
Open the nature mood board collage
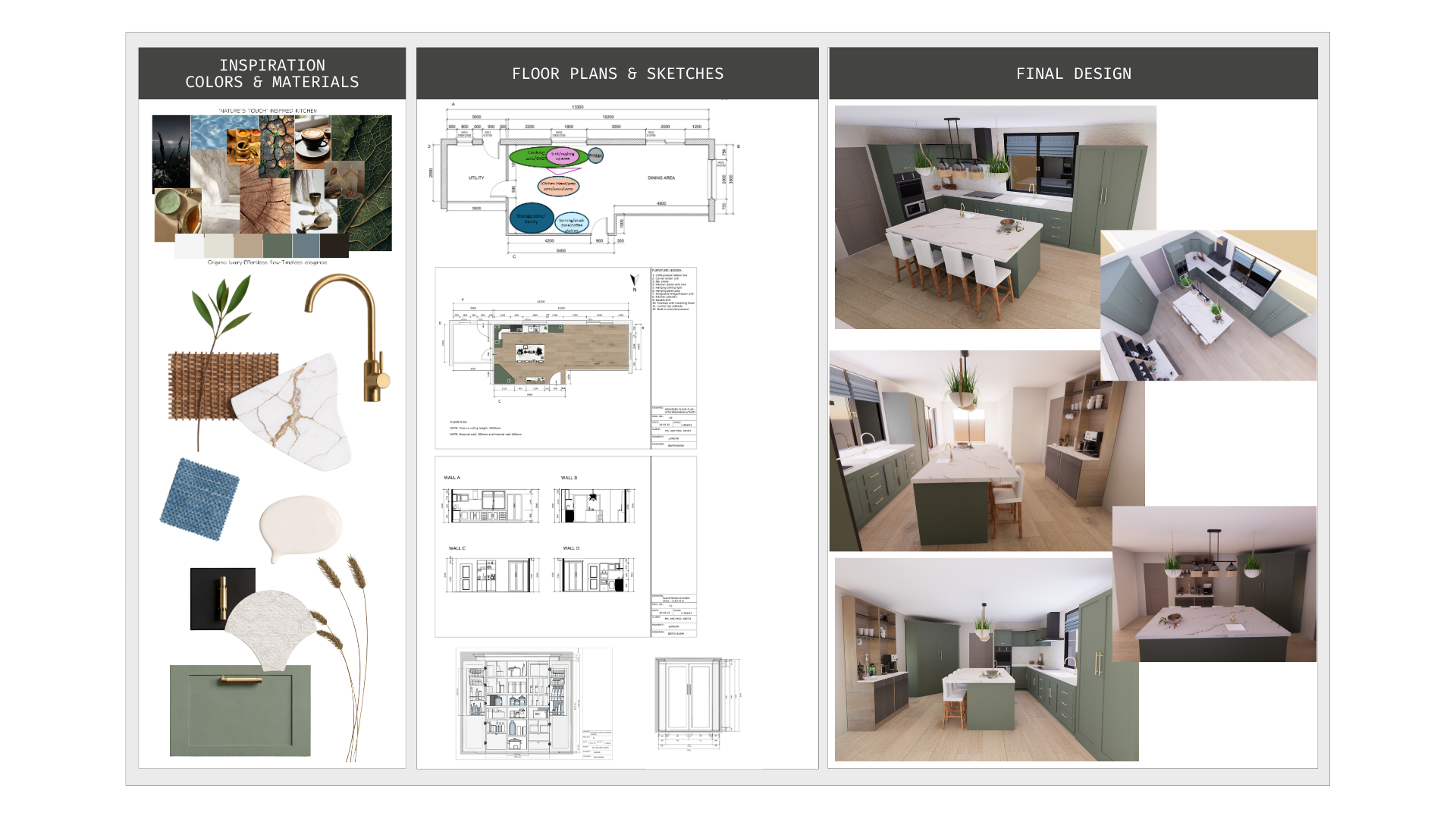pyautogui.click(x=272, y=183)
